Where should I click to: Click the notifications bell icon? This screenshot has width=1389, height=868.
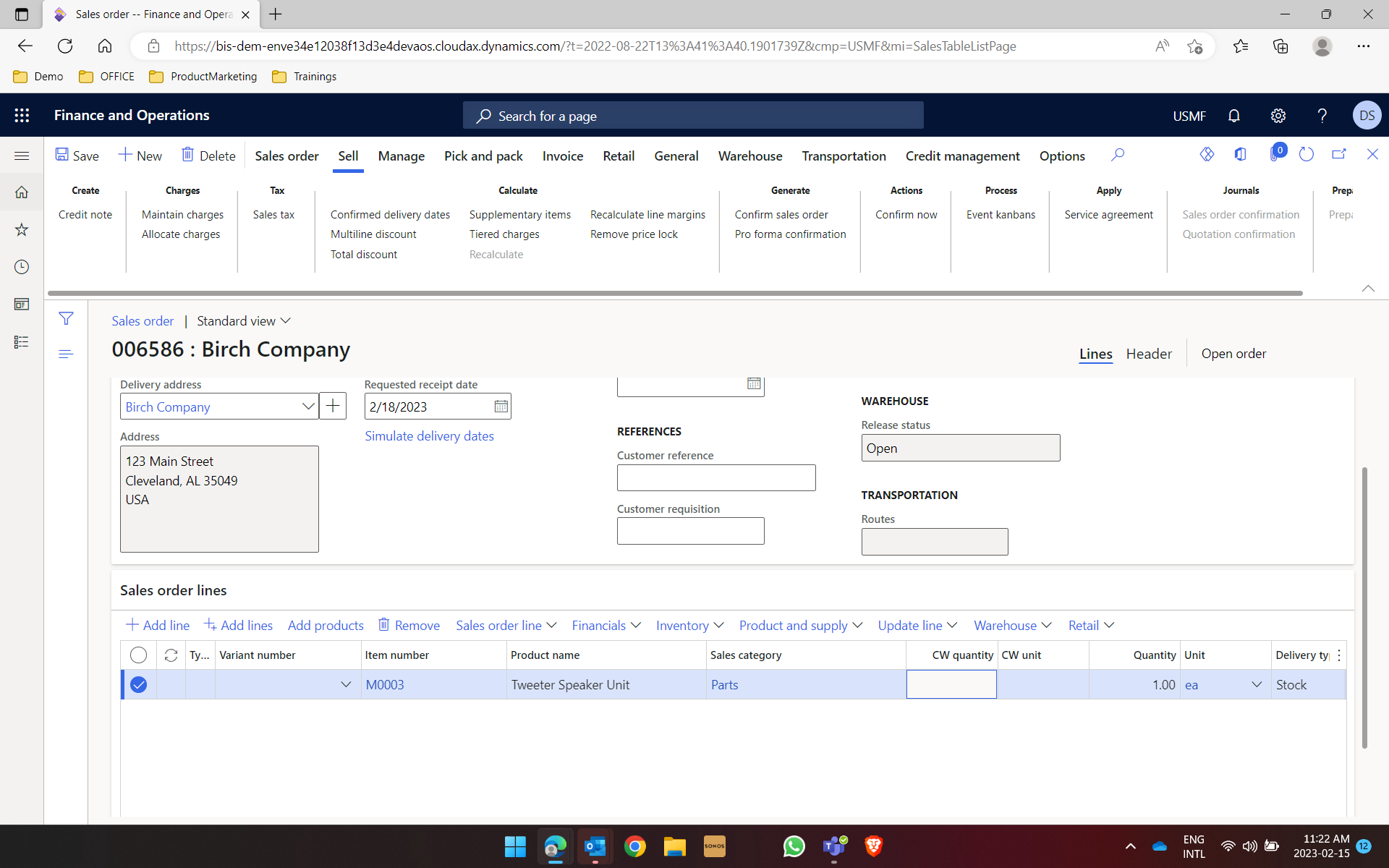[x=1234, y=116]
